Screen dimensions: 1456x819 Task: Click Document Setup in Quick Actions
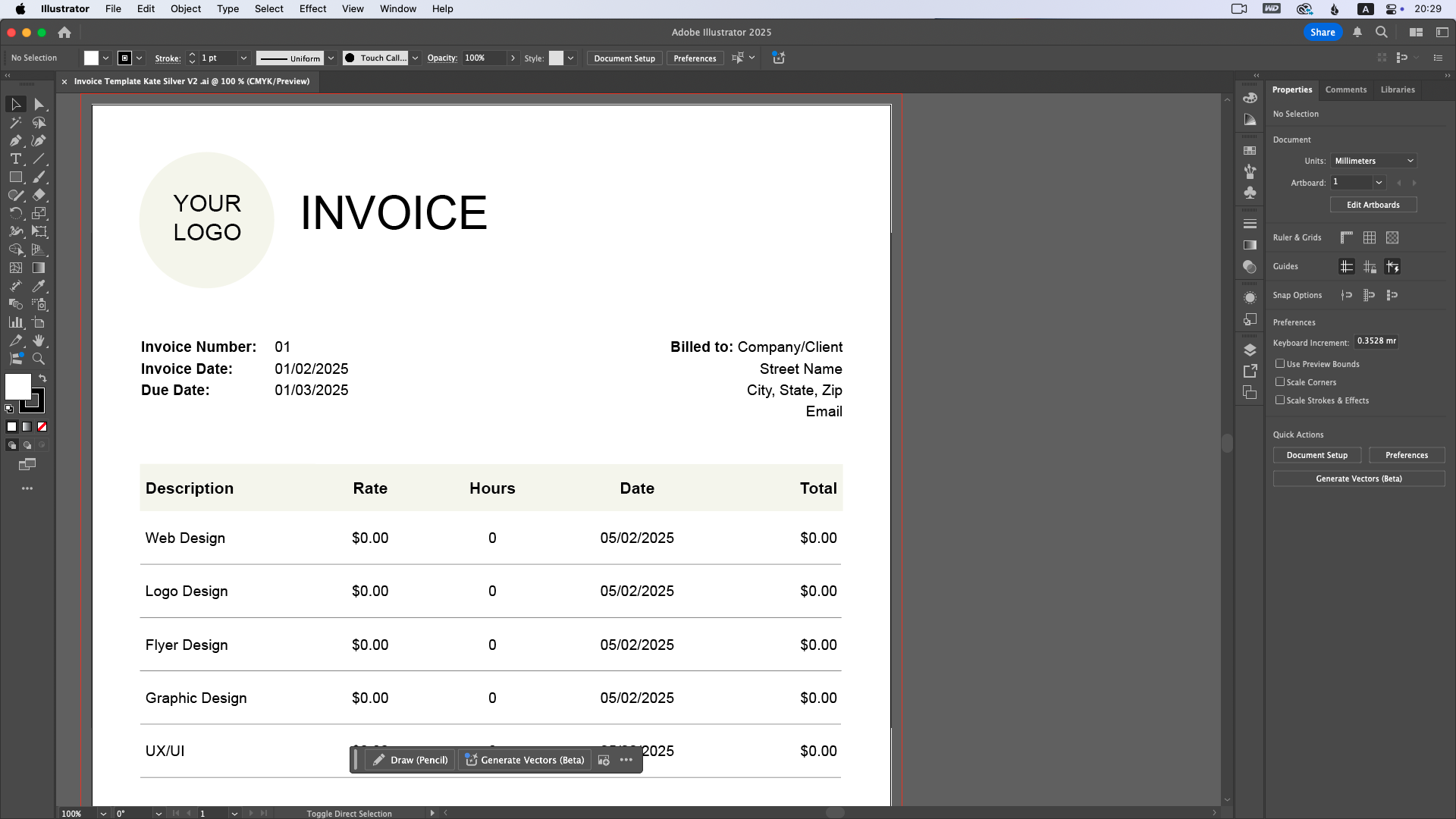coord(1316,455)
